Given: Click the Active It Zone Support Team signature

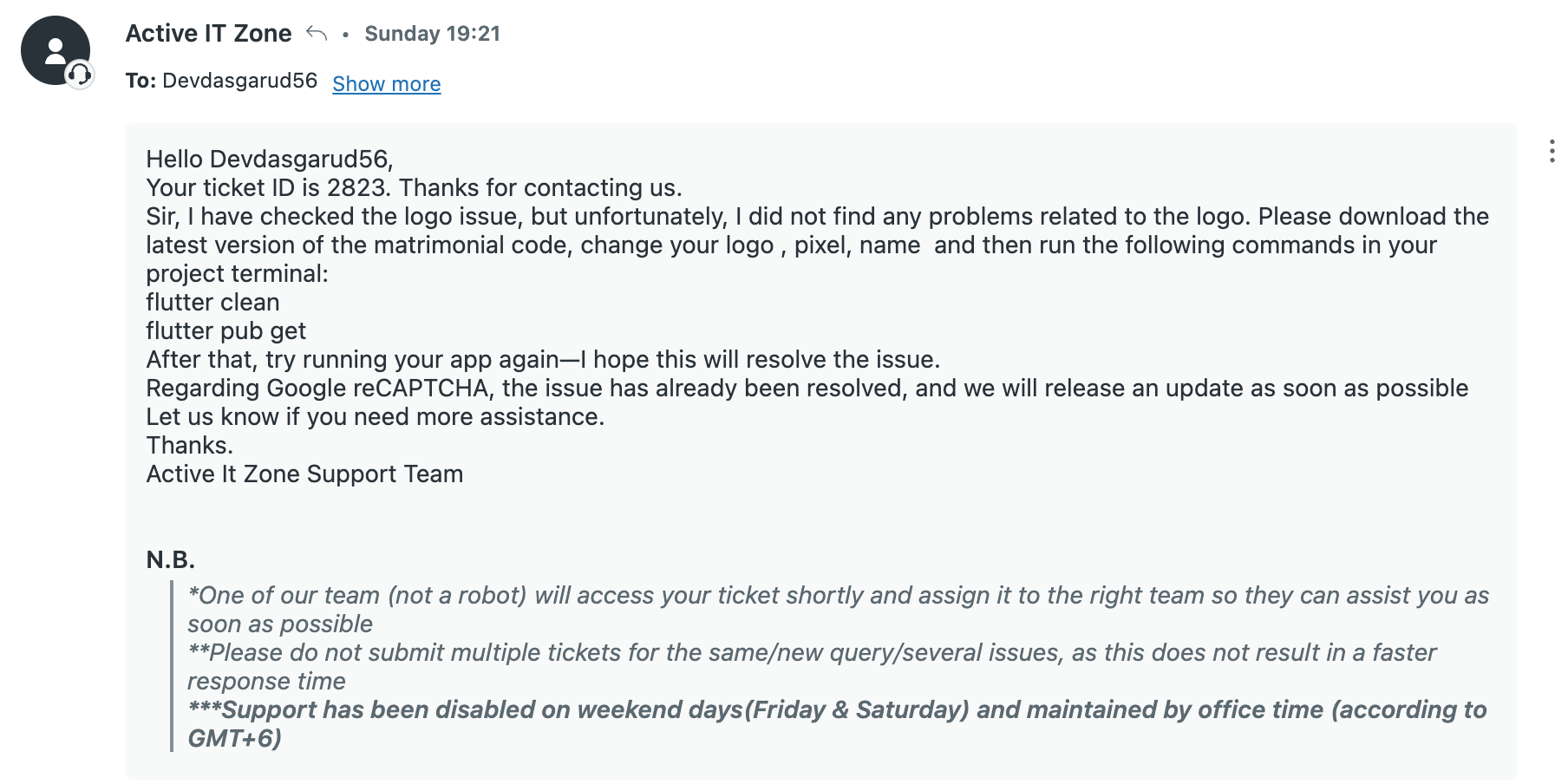Looking at the screenshot, I should (x=304, y=474).
